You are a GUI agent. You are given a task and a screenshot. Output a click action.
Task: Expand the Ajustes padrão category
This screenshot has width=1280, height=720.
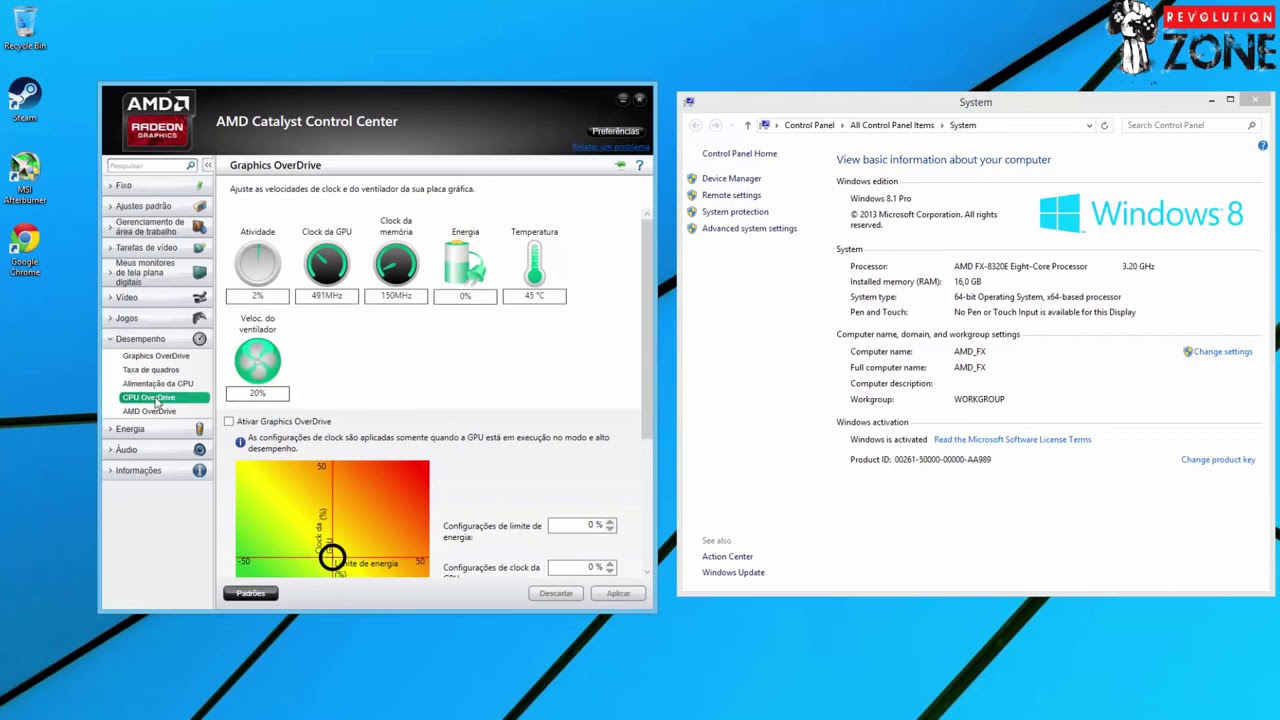click(111, 206)
